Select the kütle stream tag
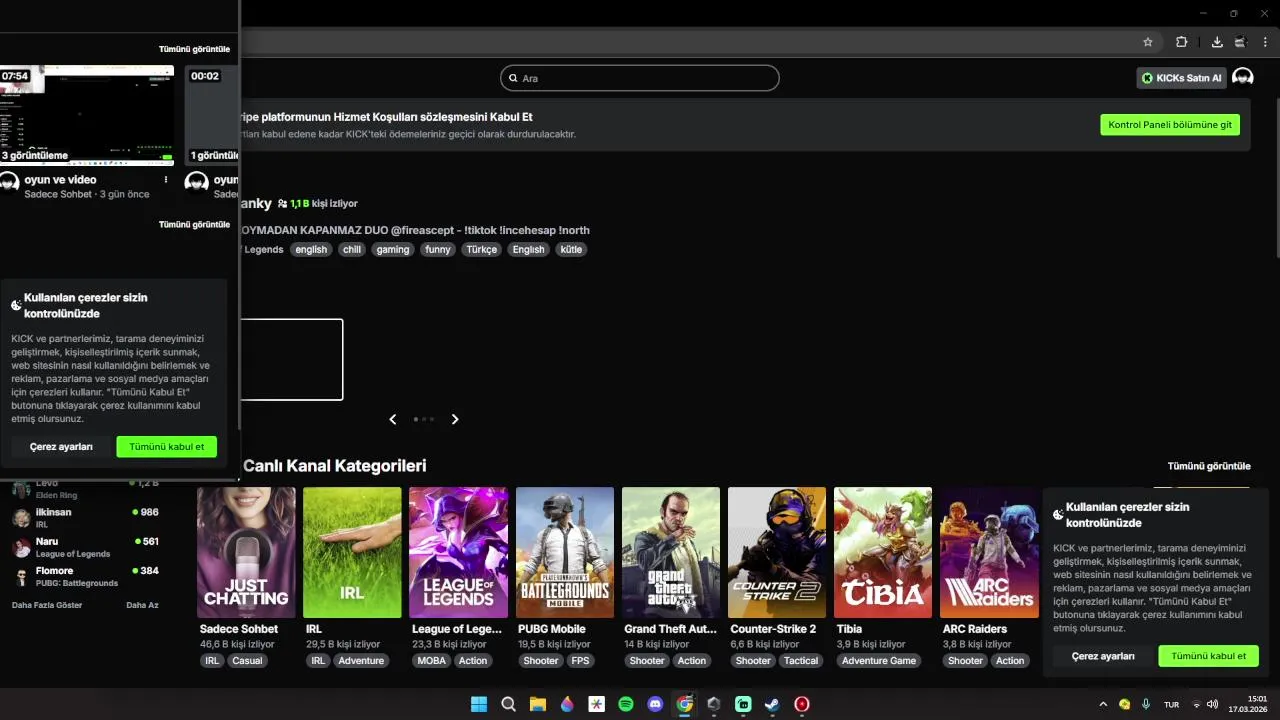 coord(571,250)
